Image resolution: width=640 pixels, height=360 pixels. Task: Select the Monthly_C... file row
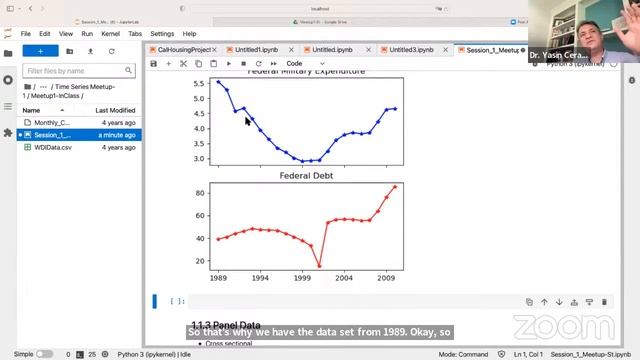79,123
